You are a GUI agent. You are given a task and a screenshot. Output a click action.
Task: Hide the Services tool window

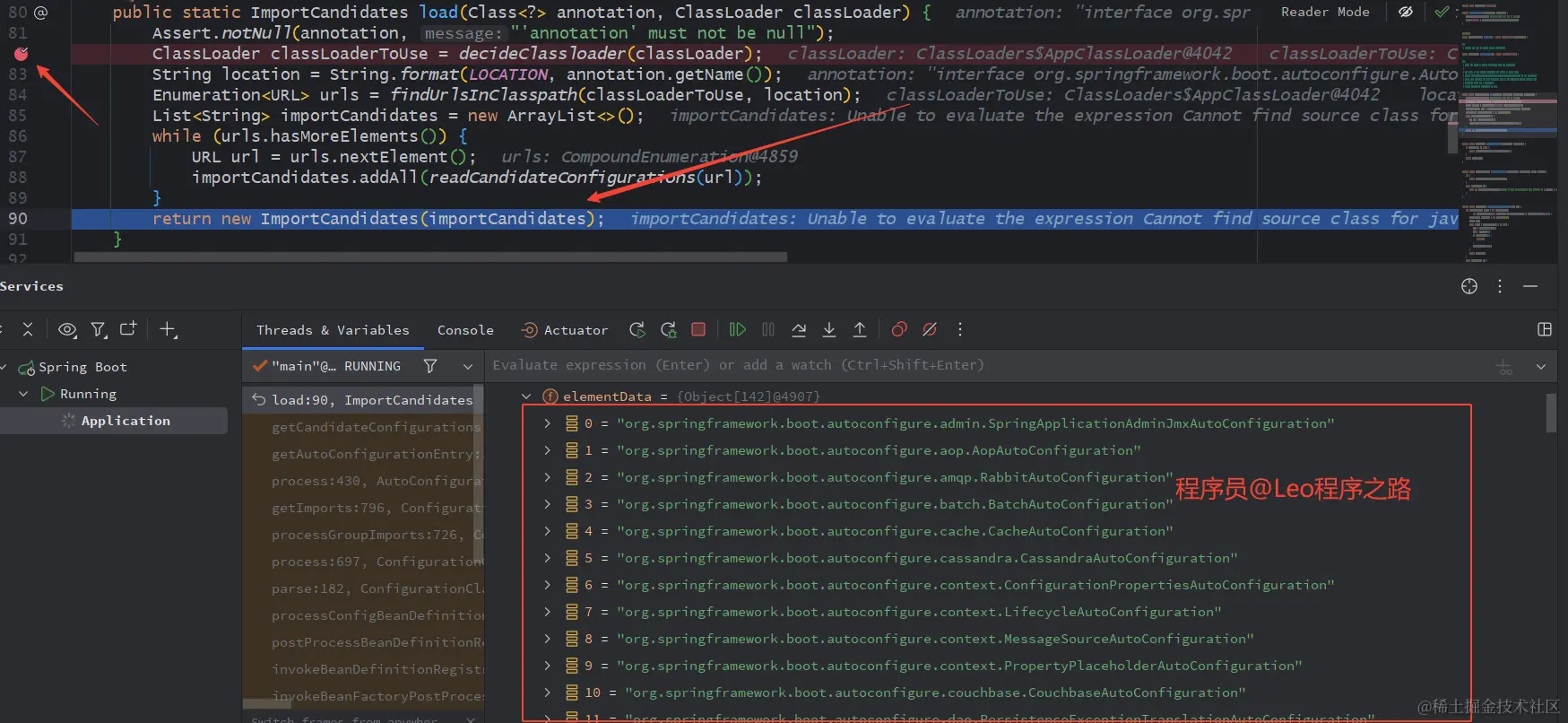pyautogui.click(x=1530, y=286)
